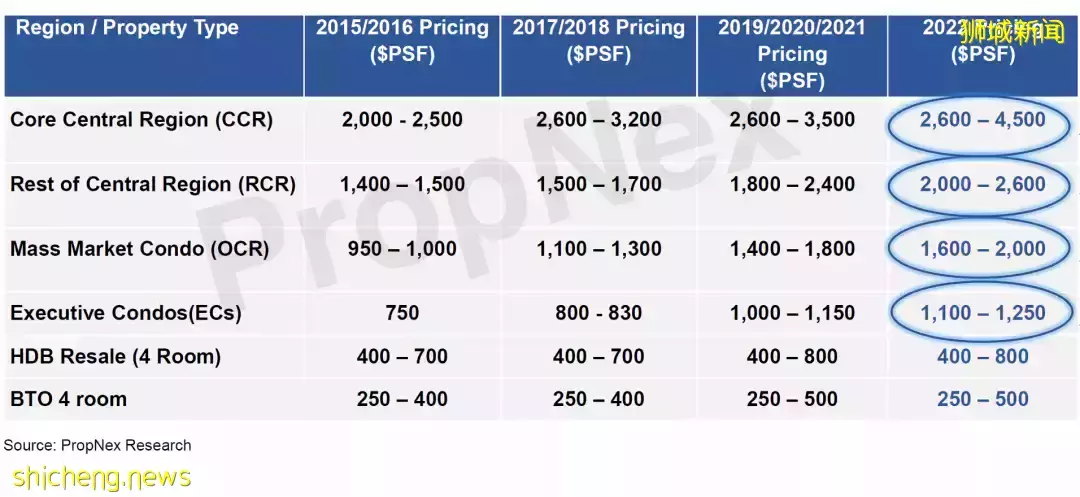Click the Source: PropNex Research text
The width and height of the screenshot is (1080, 497).
tap(97, 445)
